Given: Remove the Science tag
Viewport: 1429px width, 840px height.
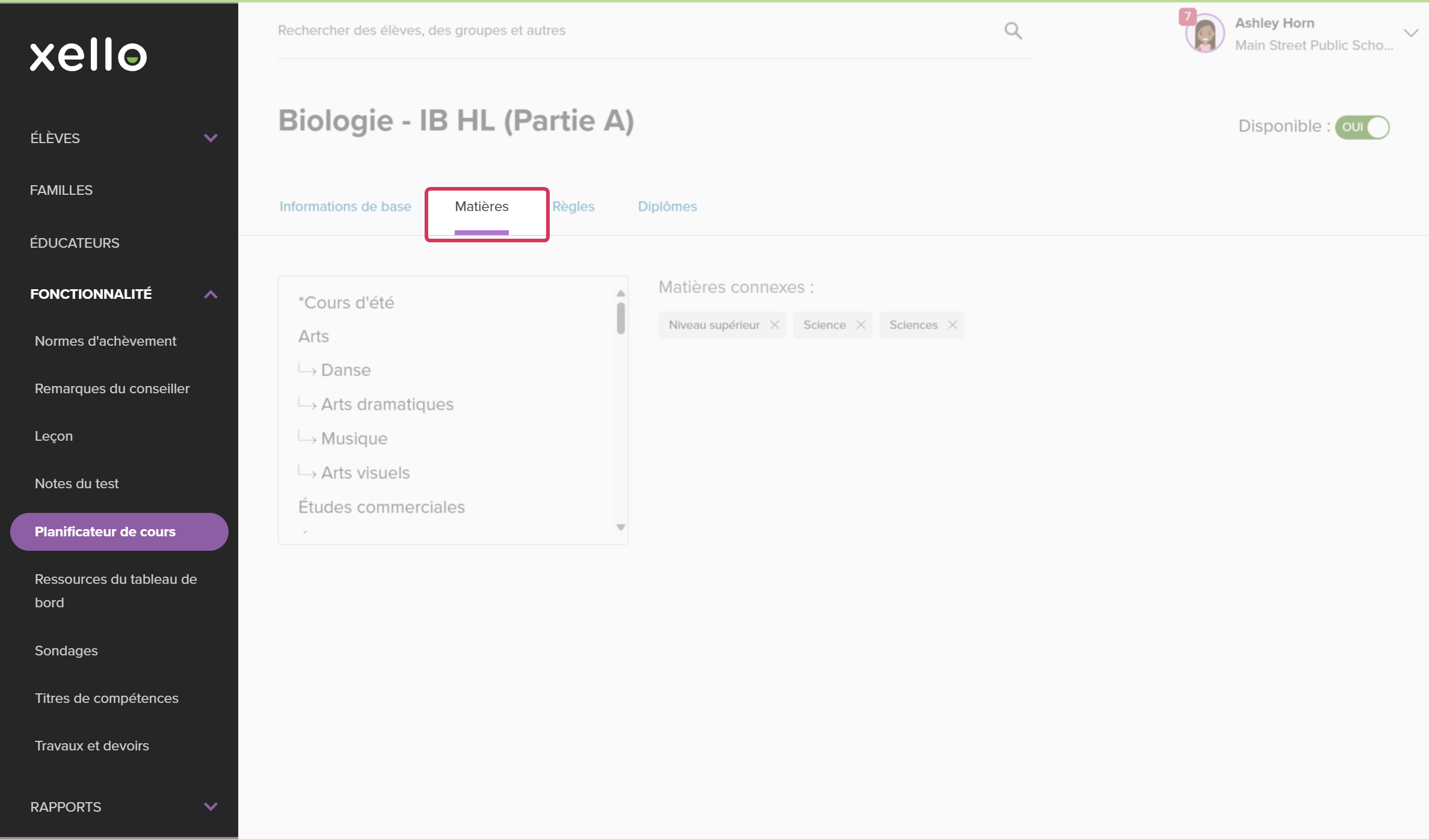Looking at the screenshot, I should tap(861, 325).
